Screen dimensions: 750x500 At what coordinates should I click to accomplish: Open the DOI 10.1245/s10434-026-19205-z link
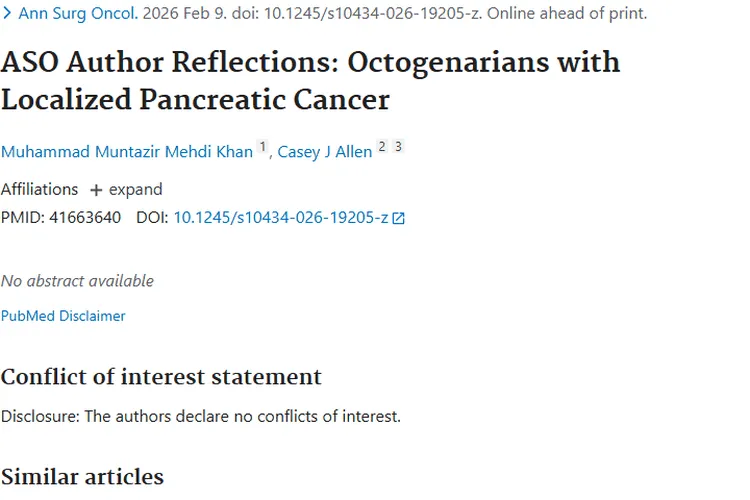(280, 217)
